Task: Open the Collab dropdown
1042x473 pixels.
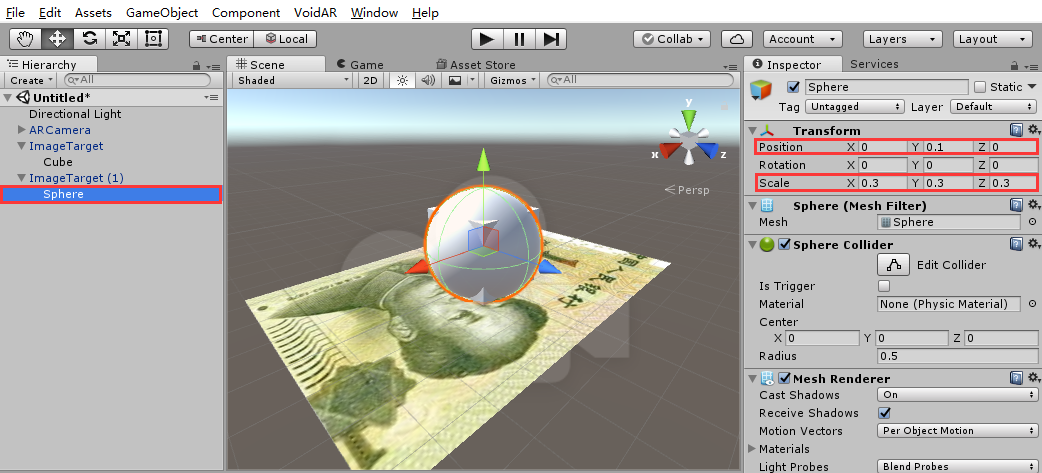Action: (672, 39)
